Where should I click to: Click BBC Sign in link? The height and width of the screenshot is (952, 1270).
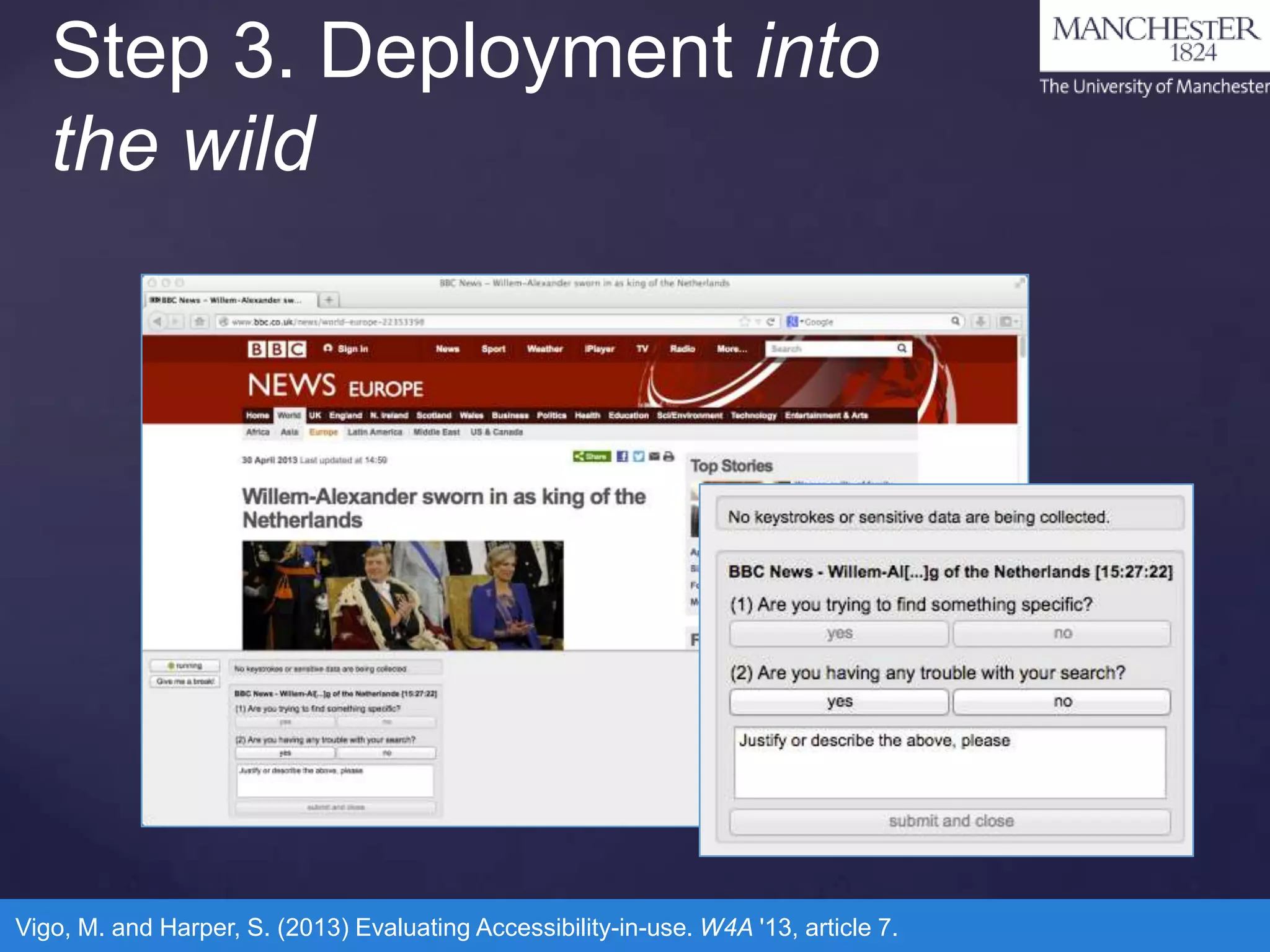346,349
